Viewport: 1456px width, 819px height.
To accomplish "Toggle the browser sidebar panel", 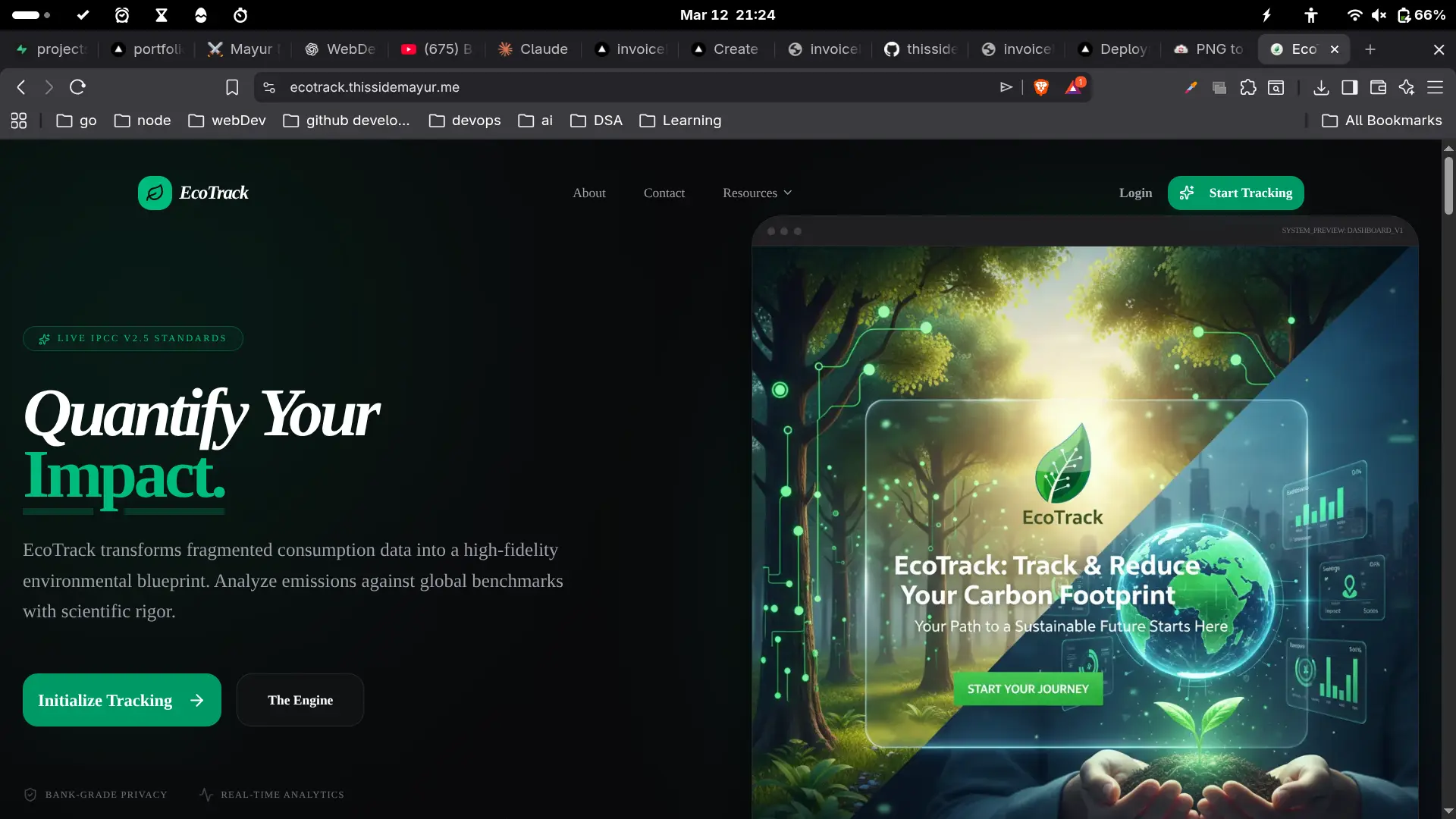I will click(x=1349, y=87).
